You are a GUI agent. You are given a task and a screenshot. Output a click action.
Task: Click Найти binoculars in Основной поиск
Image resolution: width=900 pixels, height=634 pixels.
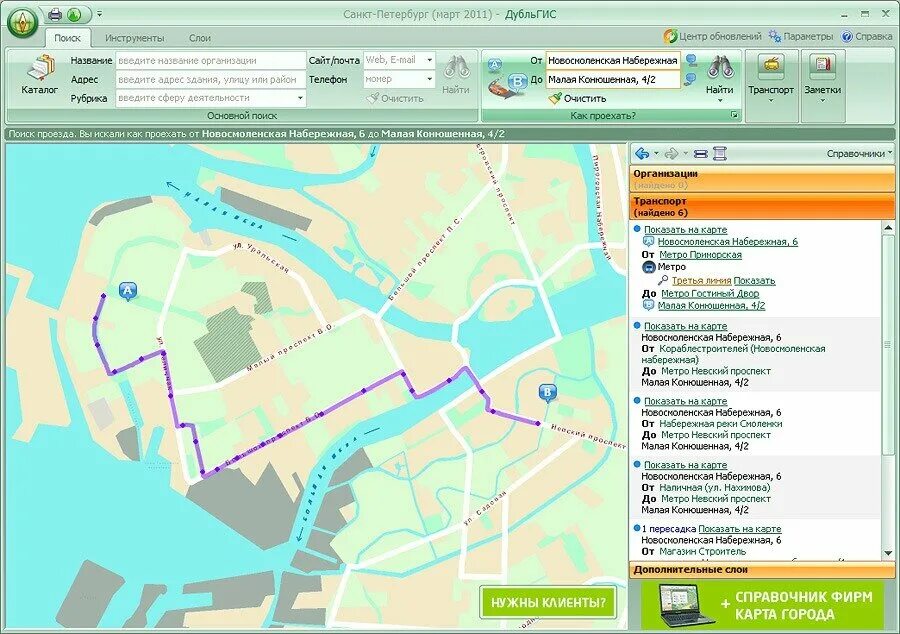coord(456,75)
